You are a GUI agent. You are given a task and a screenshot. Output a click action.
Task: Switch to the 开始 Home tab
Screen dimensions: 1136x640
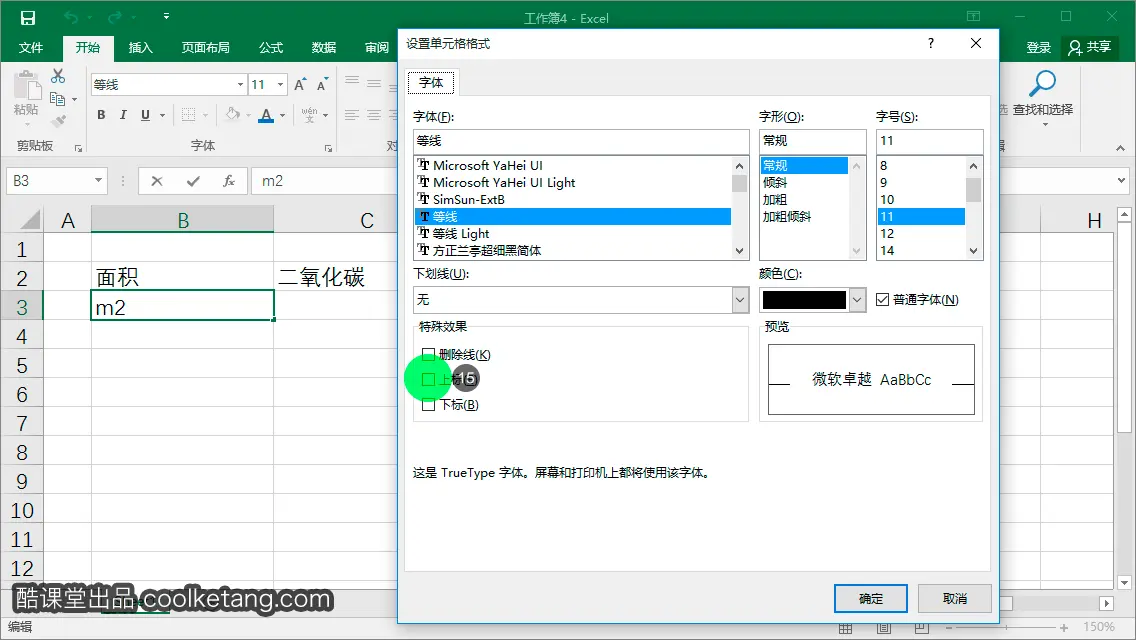click(x=88, y=48)
